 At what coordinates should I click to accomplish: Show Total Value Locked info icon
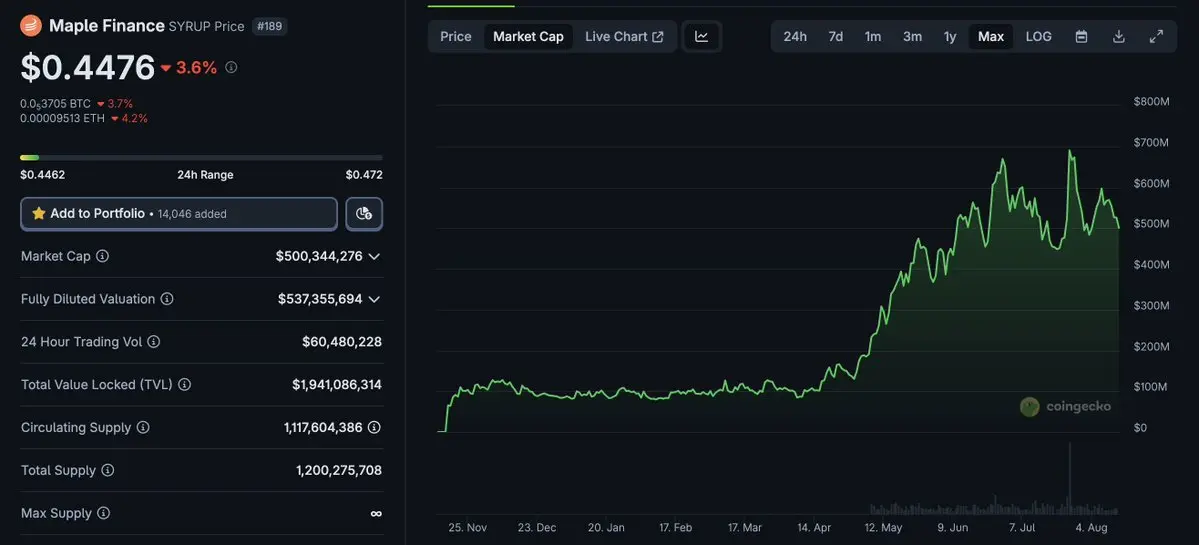click(184, 384)
